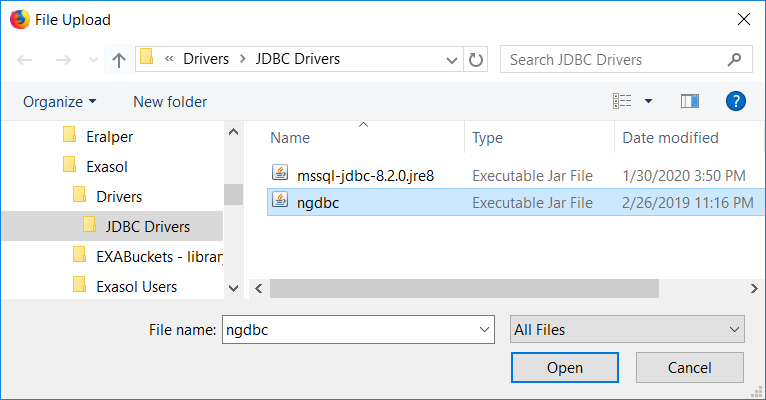Image resolution: width=766 pixels, height=400 pixels.
Task: Click the mssql-jdbc jar file icon
Action: (280, 172)
